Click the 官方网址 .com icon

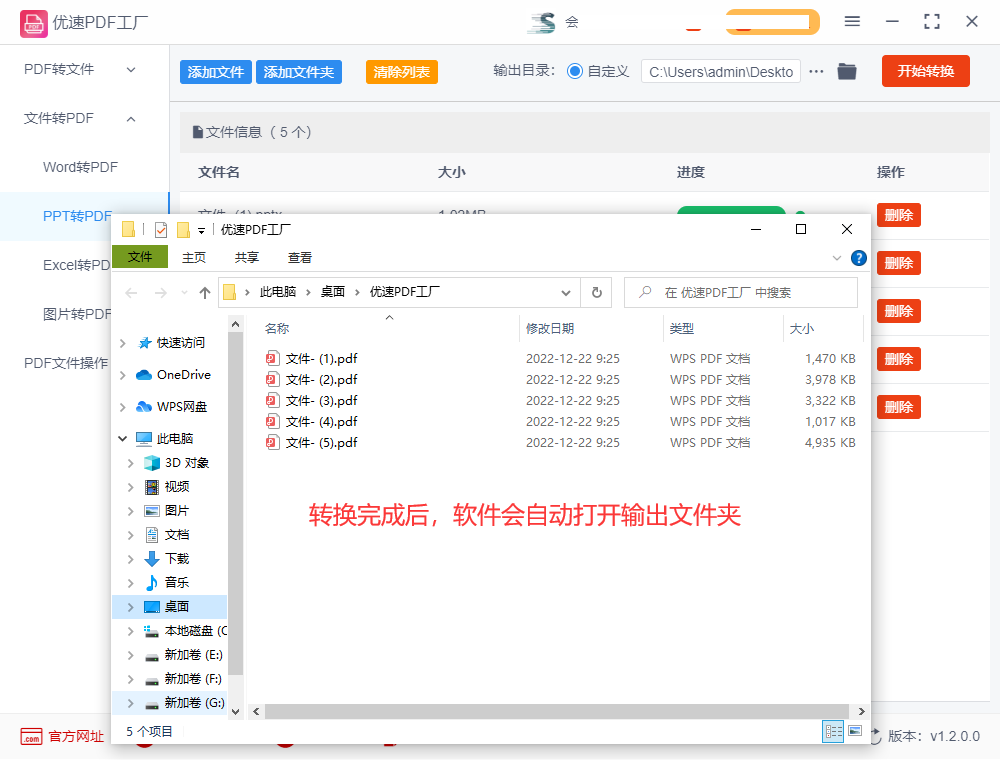31,736
